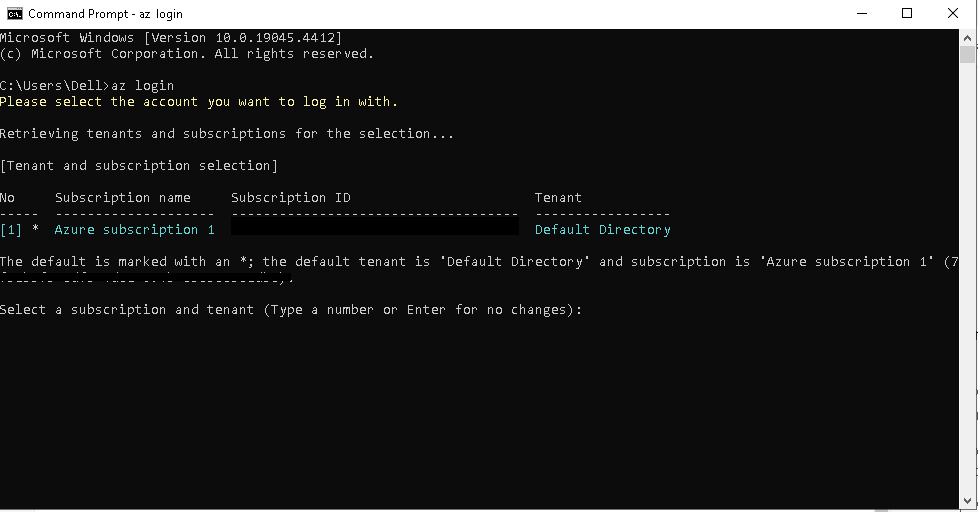Click the 'Subscription name' column header
The width and height of the screenshot is (978, 512).
pyautogui.click(x=123, y=198)
